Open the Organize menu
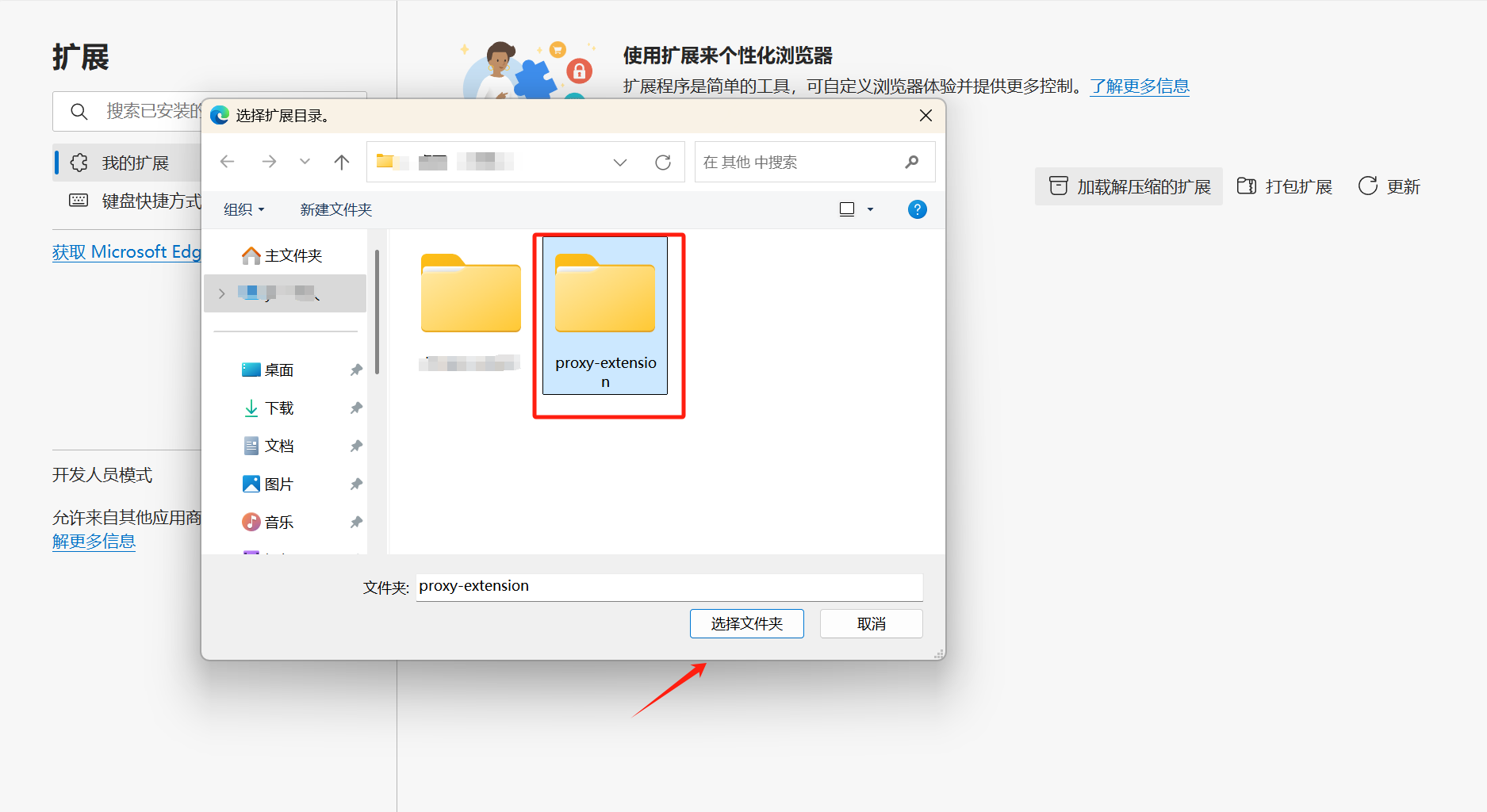This screenshot has height=812, width=1487. coord(243,209)
